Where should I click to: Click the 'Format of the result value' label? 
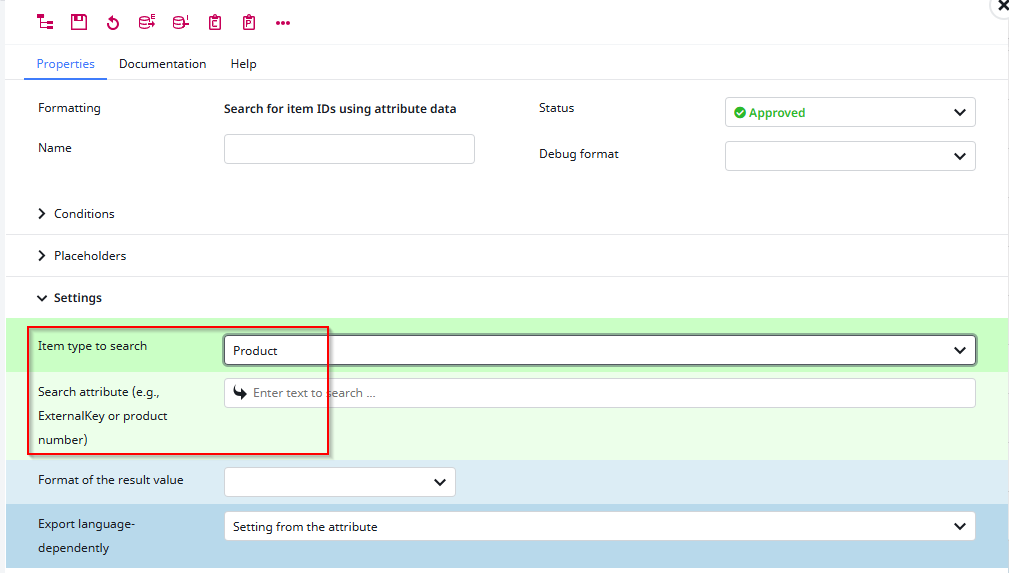pos(111,480)
